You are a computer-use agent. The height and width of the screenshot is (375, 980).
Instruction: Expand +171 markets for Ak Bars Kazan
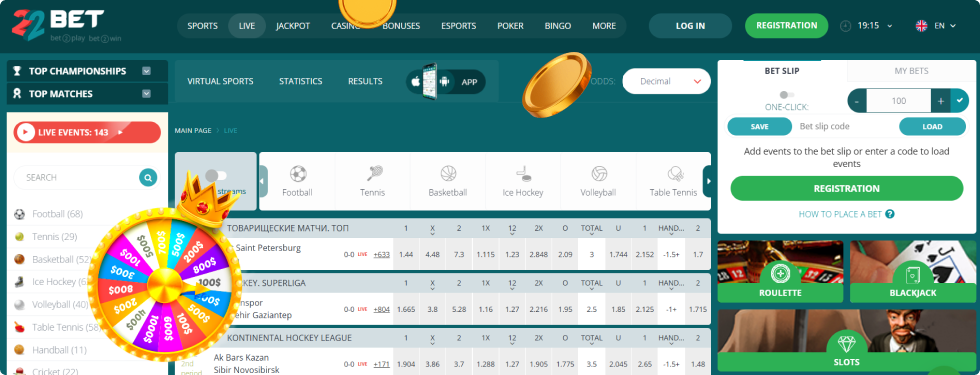[x=381, y=364]
